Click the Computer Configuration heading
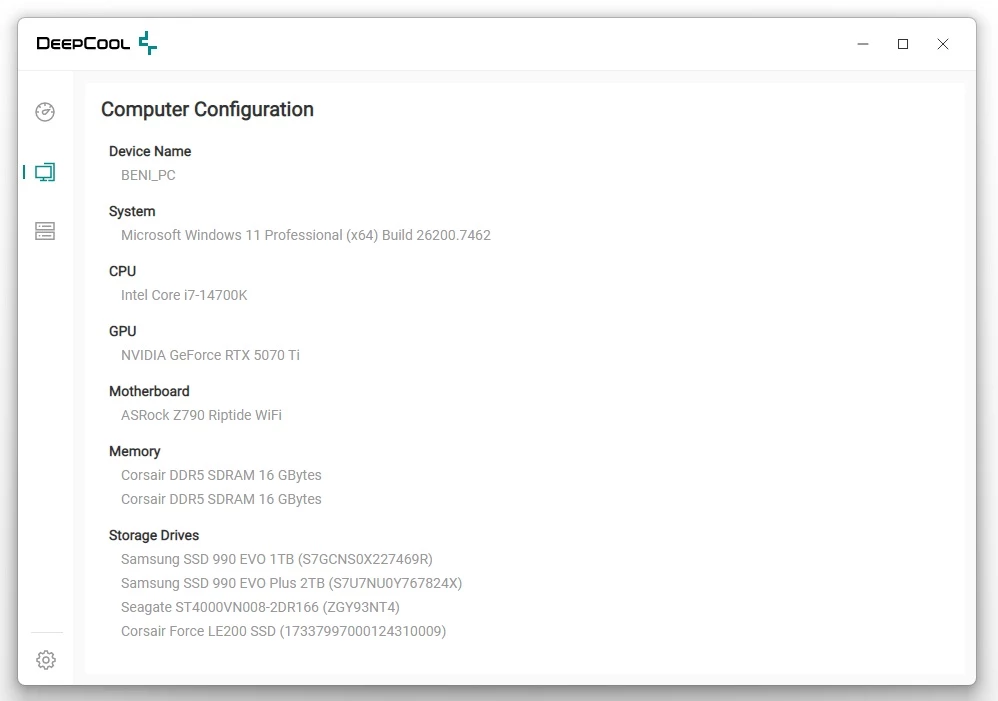 coord(207,110)
